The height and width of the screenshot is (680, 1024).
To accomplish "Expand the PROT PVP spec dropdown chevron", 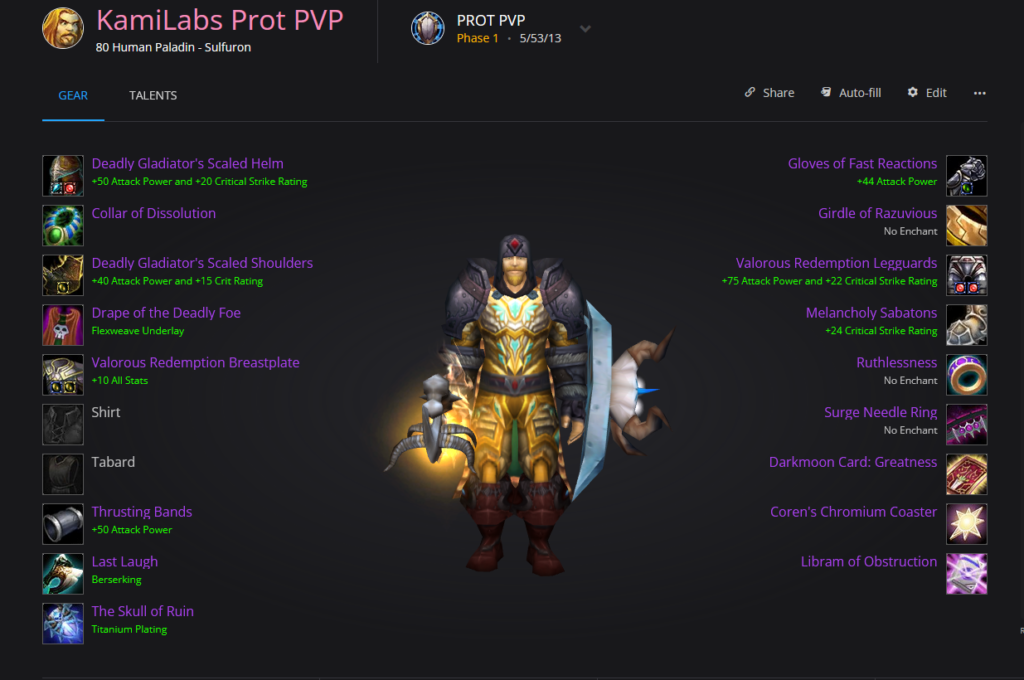I will 585,29.
